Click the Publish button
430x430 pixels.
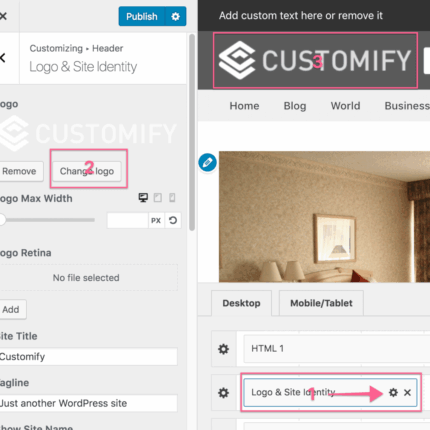click(142, 16)
